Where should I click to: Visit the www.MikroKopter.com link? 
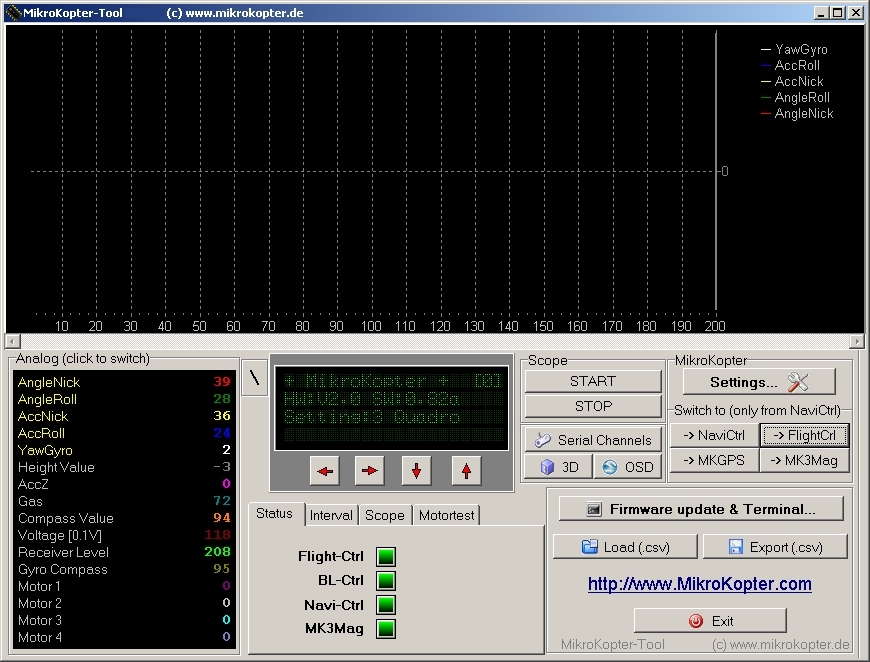(x=699, y=584)
